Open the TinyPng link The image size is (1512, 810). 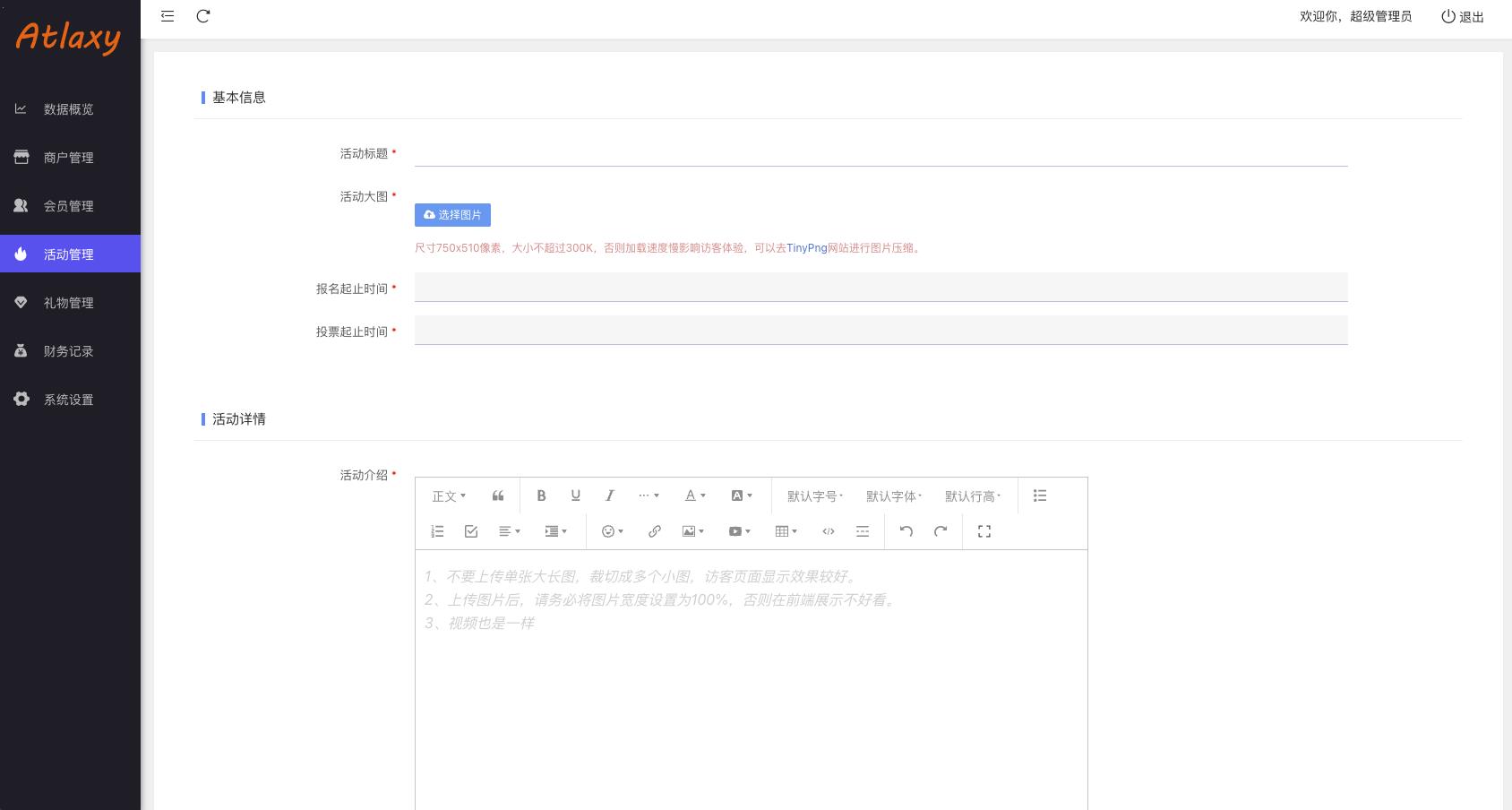(806, 248)
